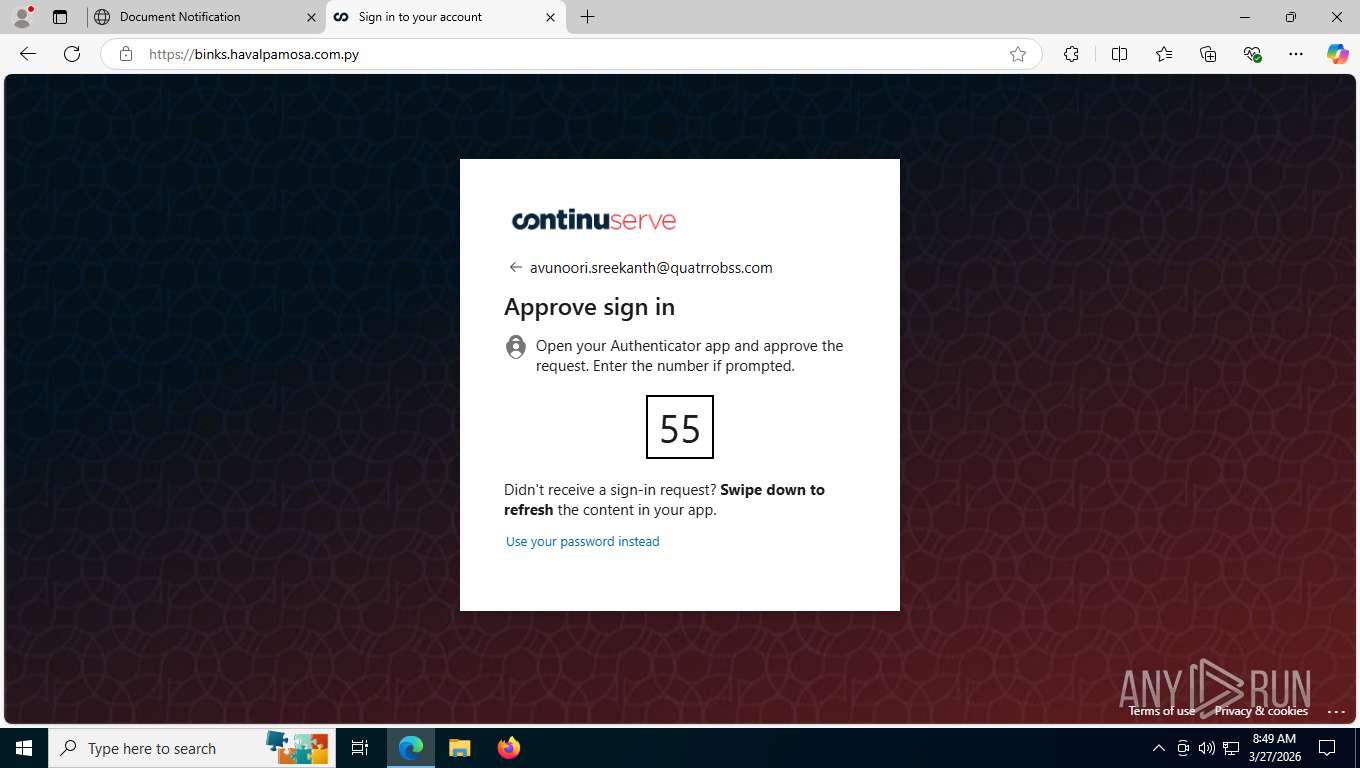
Task: Click the taskbar search box
Action: point(190,748)
